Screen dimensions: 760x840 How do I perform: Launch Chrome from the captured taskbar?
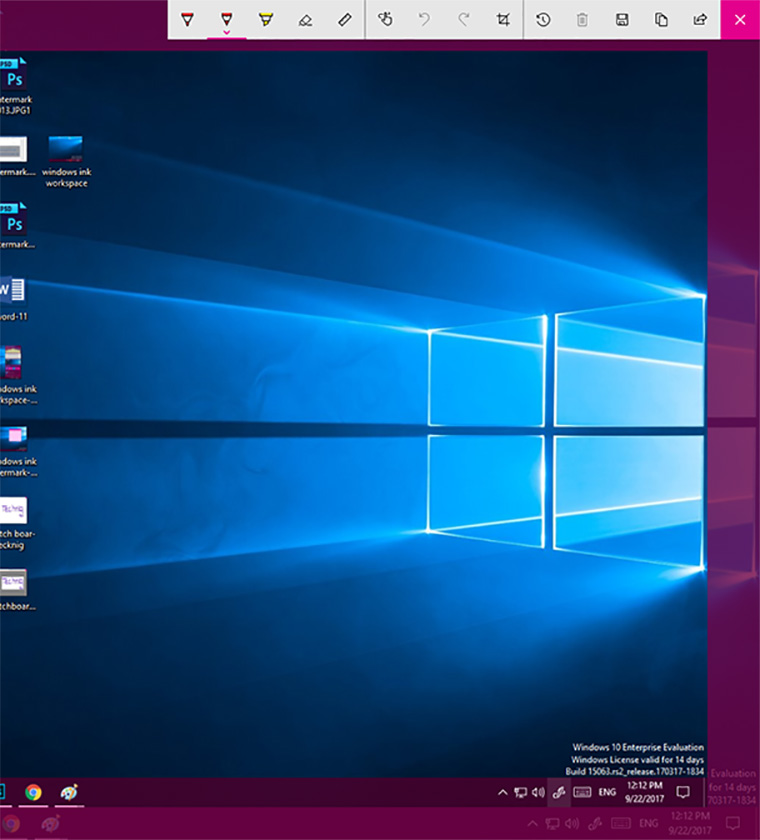point(33,792)
